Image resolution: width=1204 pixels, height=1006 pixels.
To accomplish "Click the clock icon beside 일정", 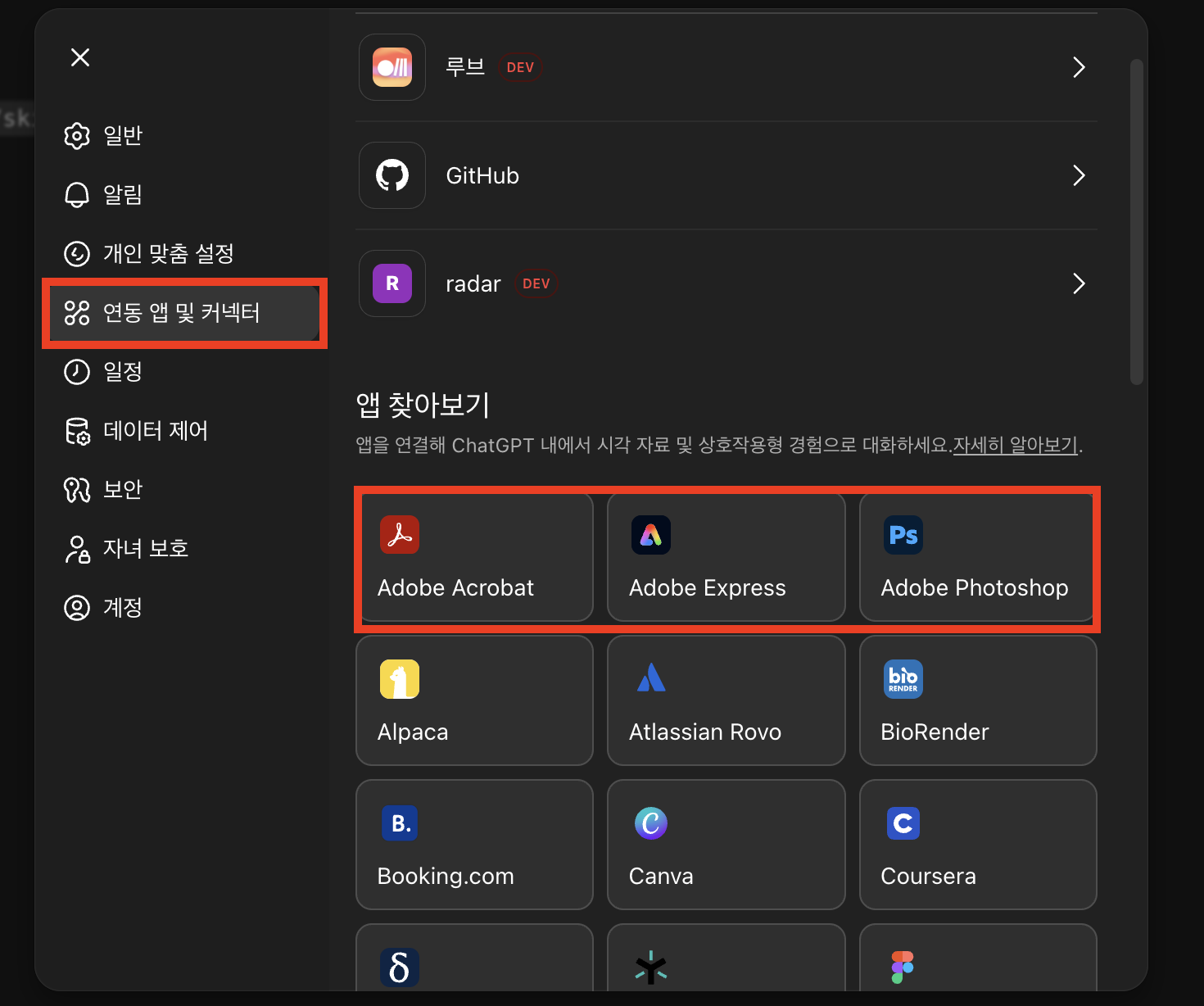I will coord(77,372).
